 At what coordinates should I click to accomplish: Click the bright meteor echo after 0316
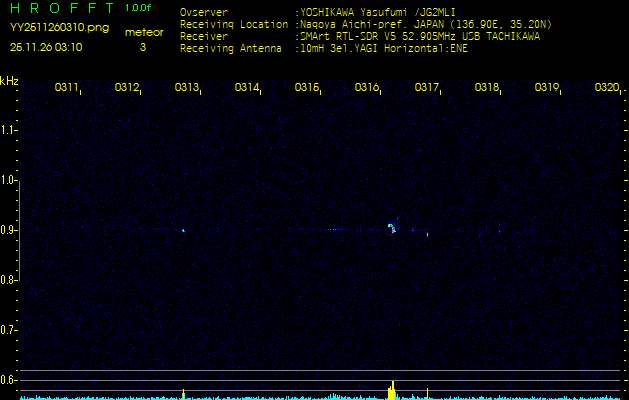coord(392,228)
